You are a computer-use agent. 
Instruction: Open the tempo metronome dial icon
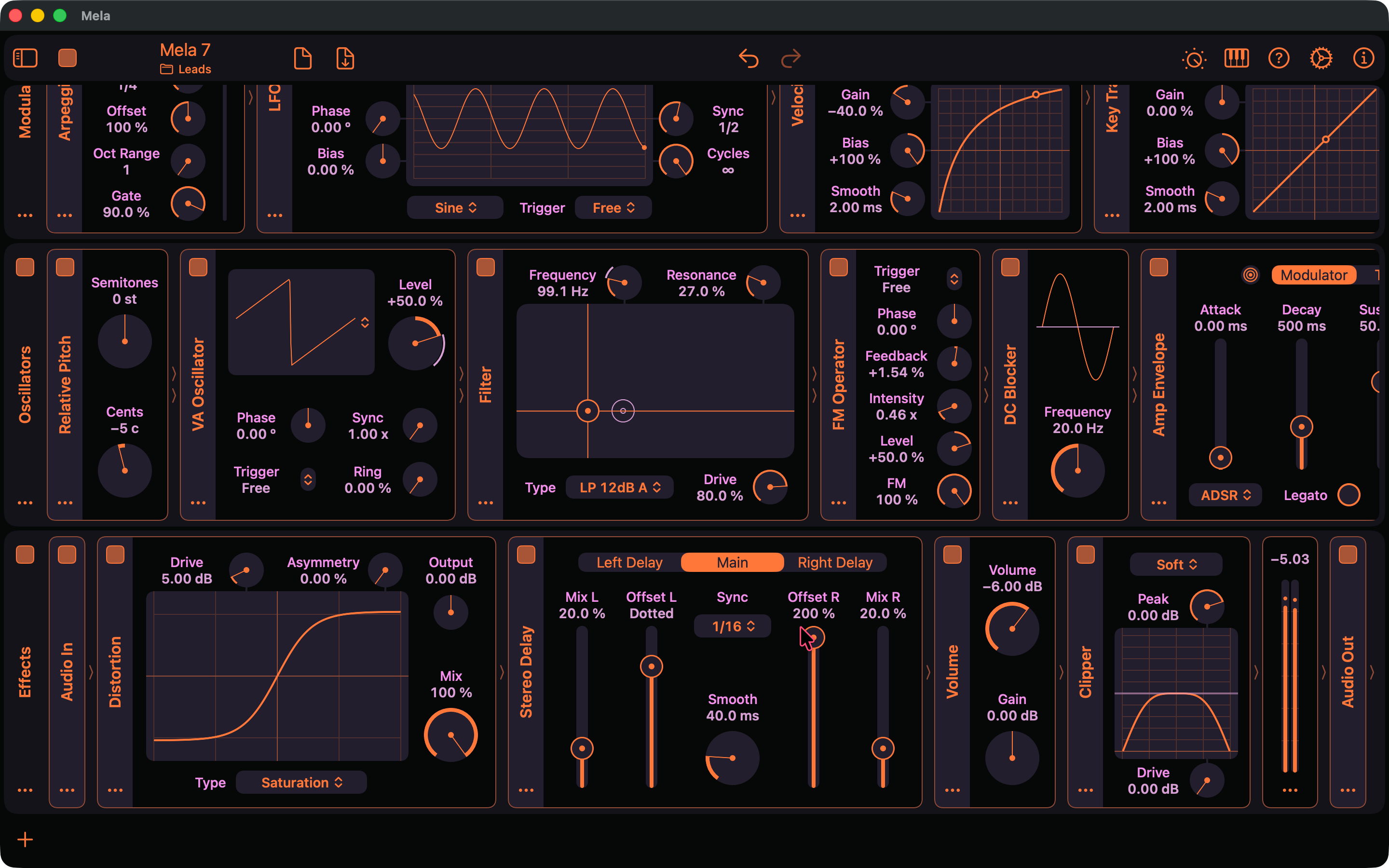pyautogui.click(x=1194, y=58)
